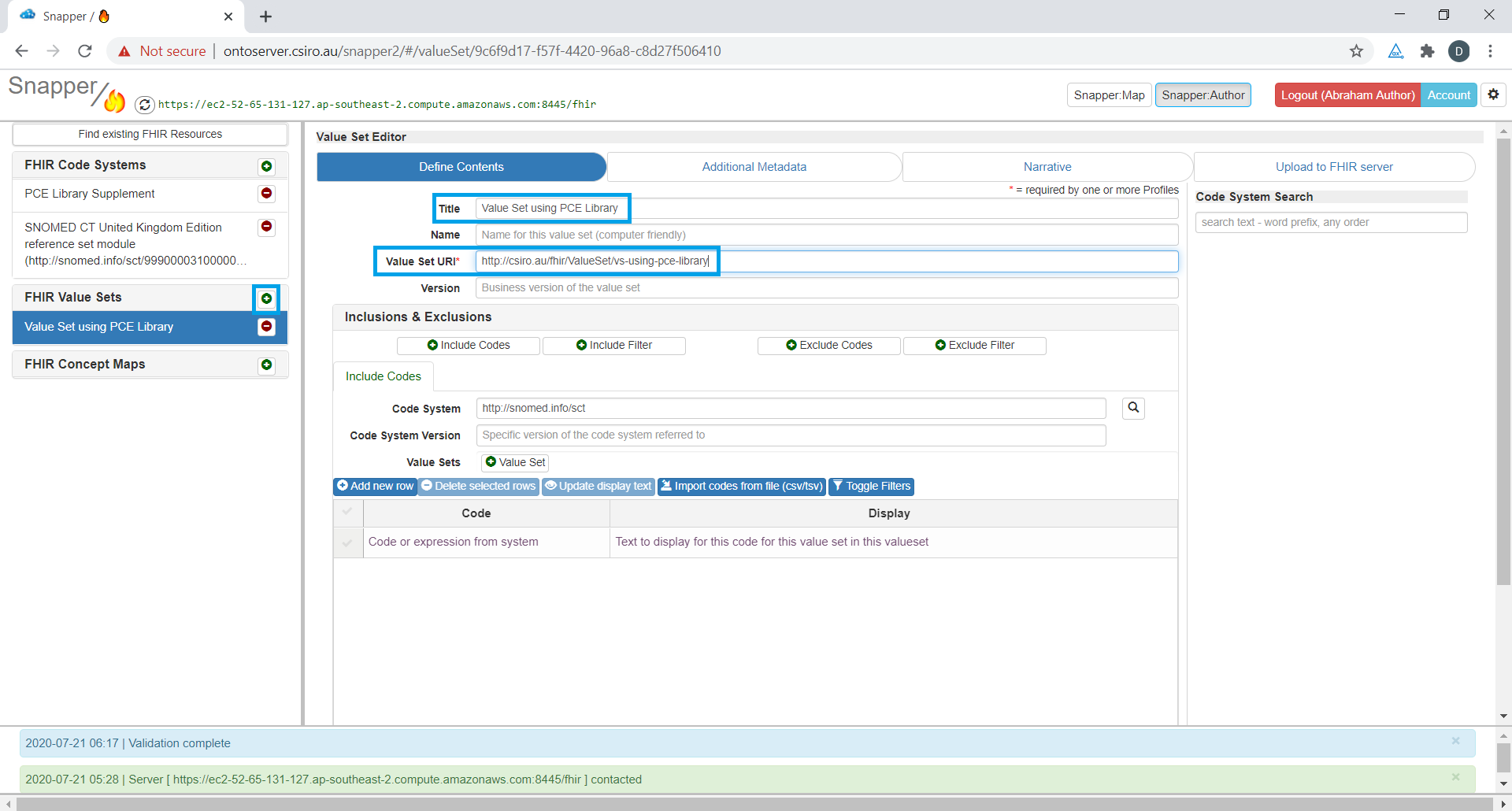Viewport: 1512px width, 811px height.
Task: Click Toggle Filters button
Action: coord(871,487)
